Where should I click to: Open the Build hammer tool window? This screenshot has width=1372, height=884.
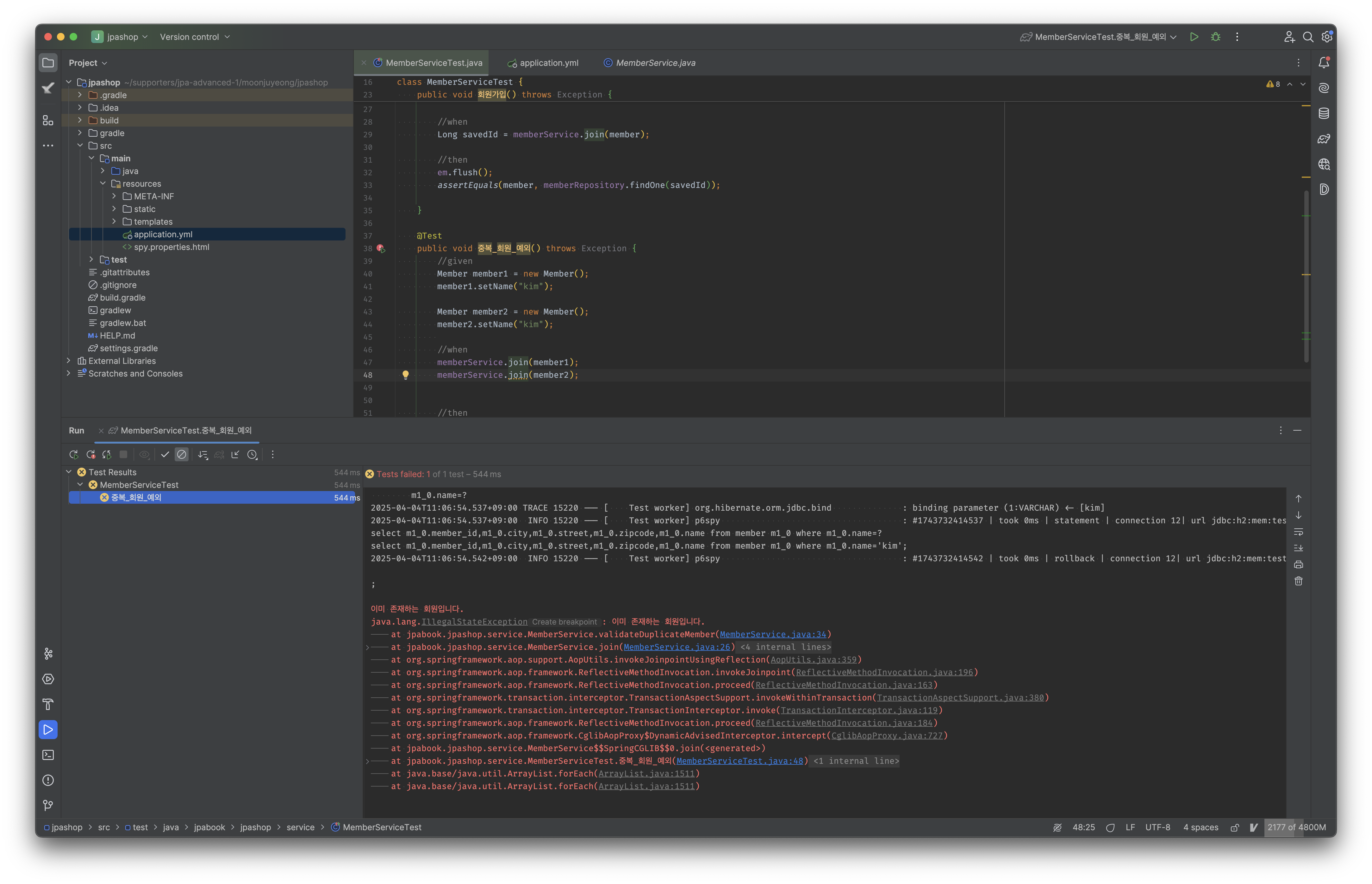pos(48,704)
